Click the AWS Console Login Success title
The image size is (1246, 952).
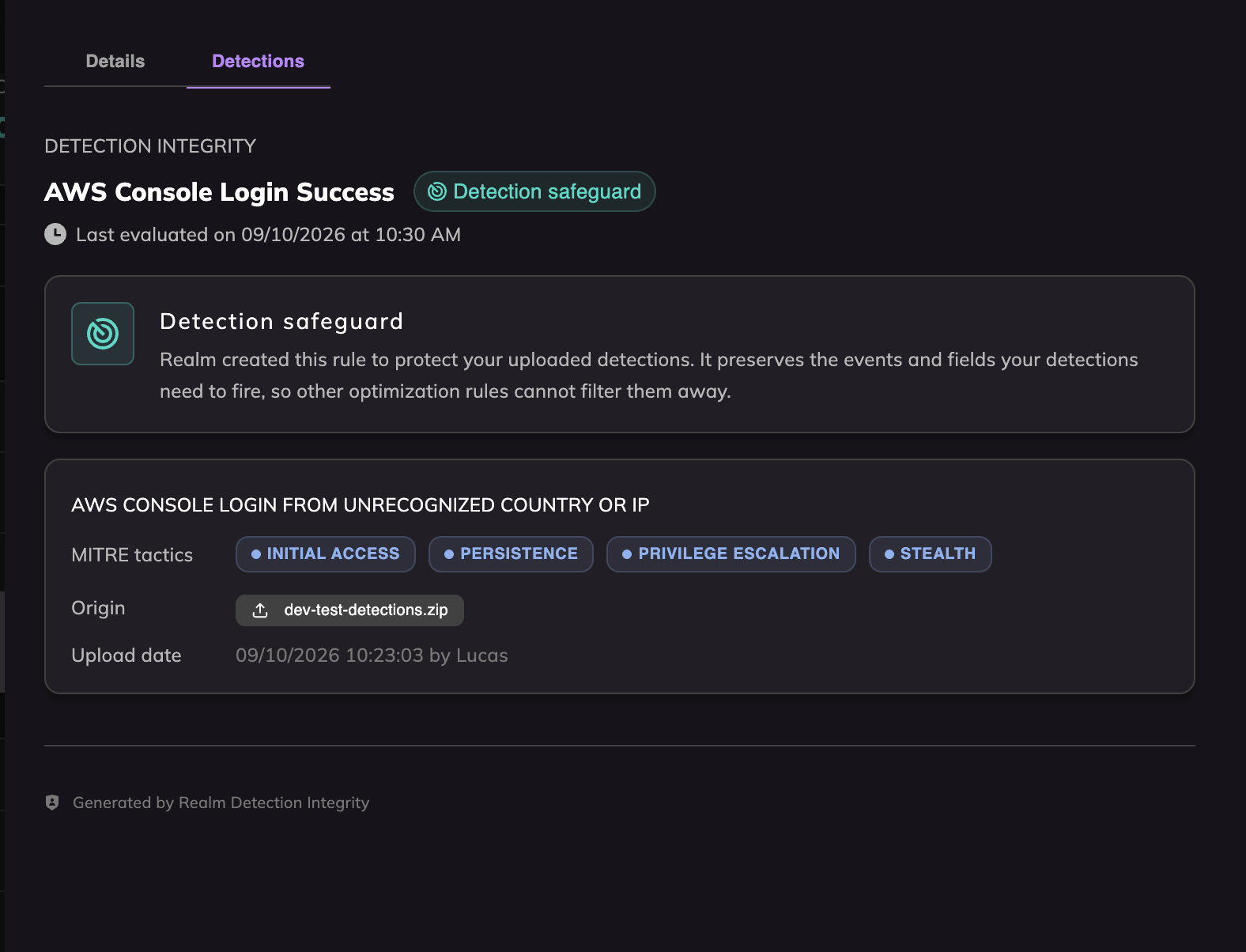click(x=219, y=192)
